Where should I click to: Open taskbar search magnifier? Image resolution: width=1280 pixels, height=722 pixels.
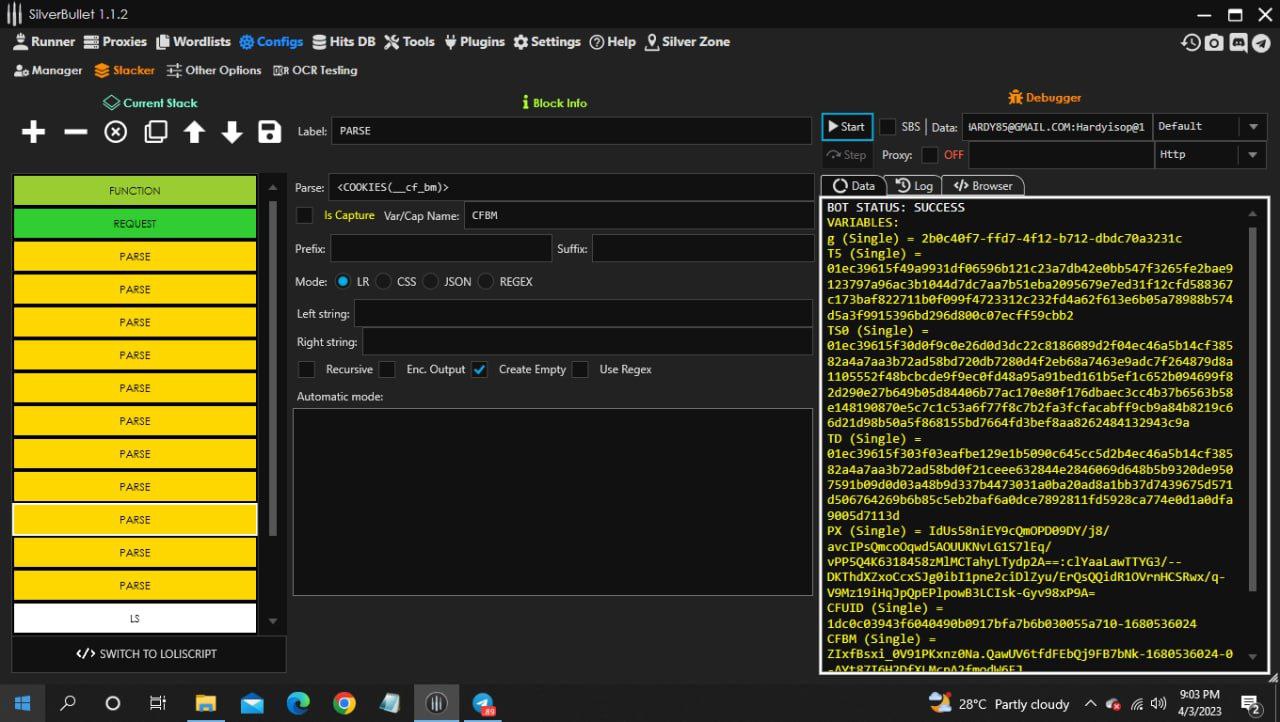pyautogui.click(x=68, y=703)
